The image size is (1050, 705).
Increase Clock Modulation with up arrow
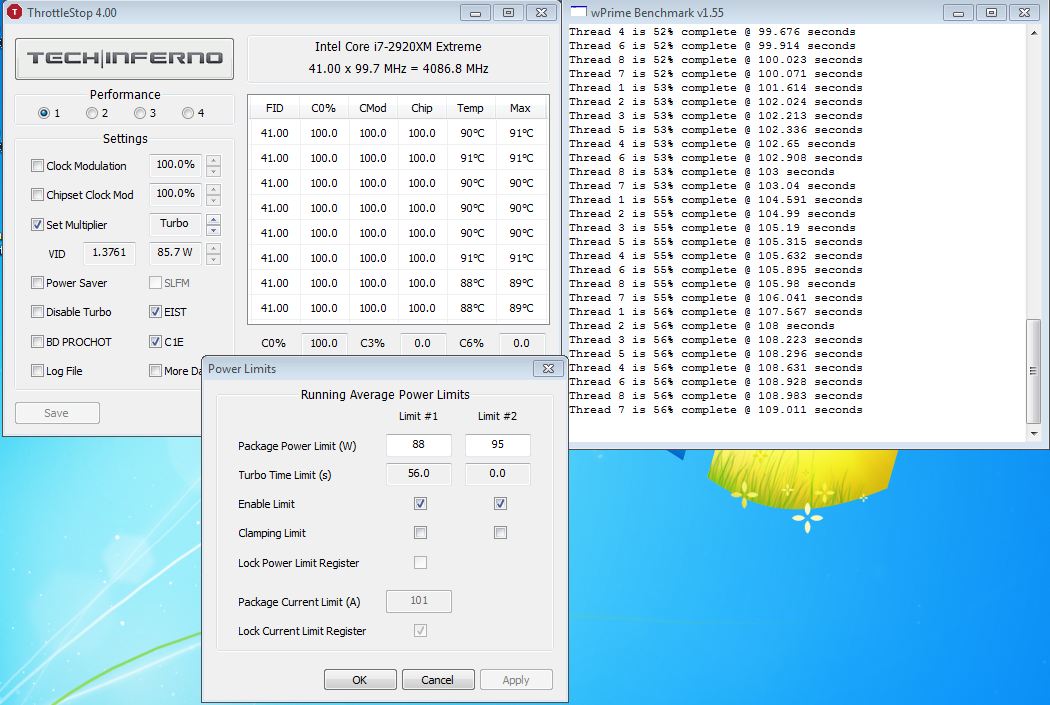214,160
